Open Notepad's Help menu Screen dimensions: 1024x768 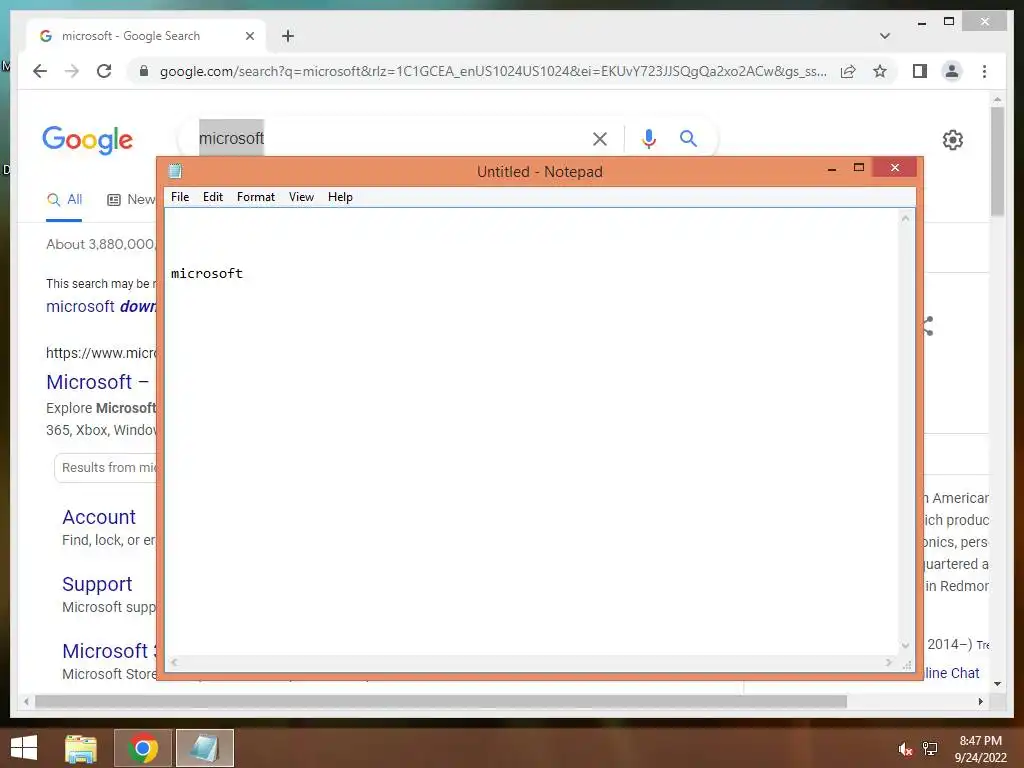[x=340, y=197]
